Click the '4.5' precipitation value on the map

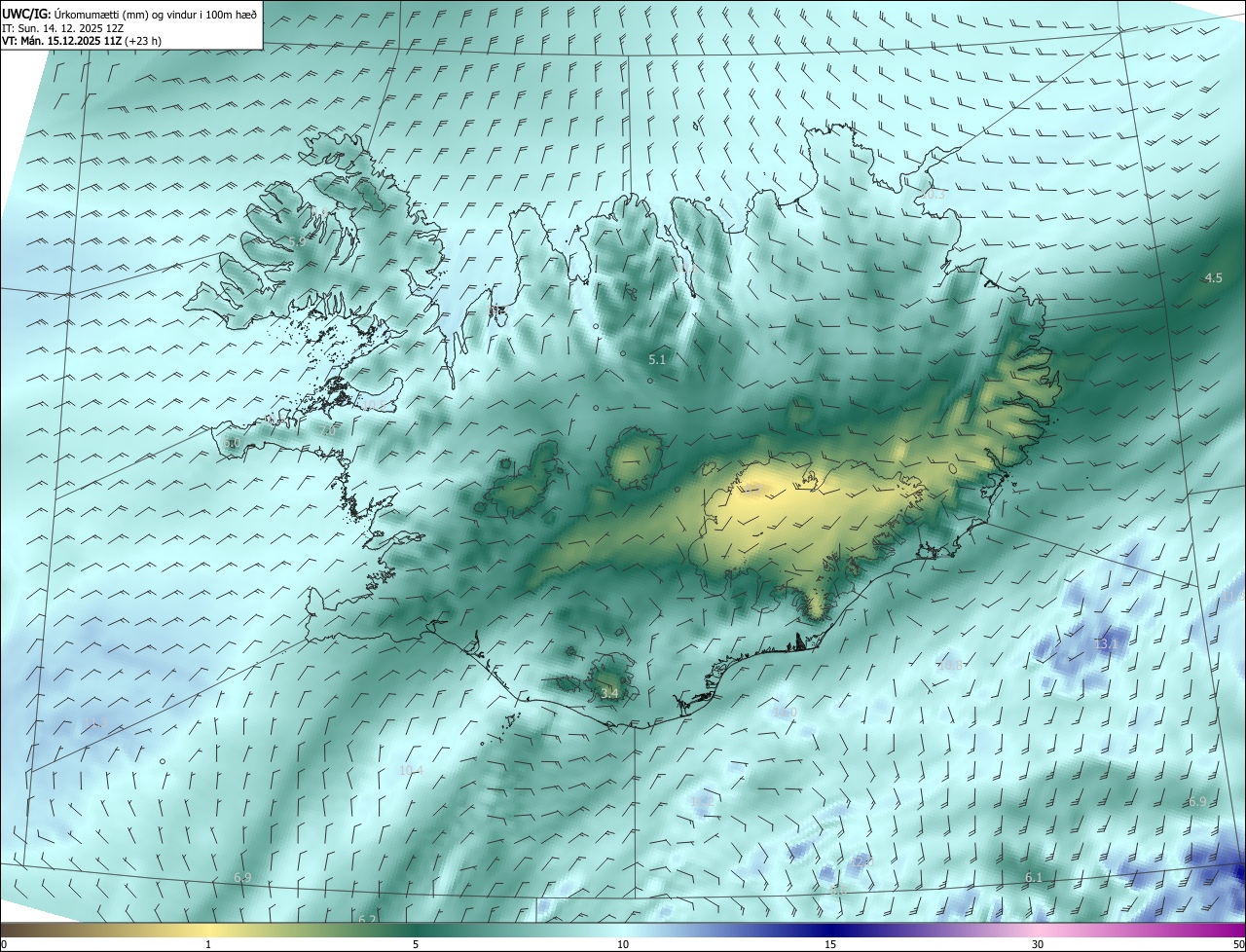[x=1213, y=278]
